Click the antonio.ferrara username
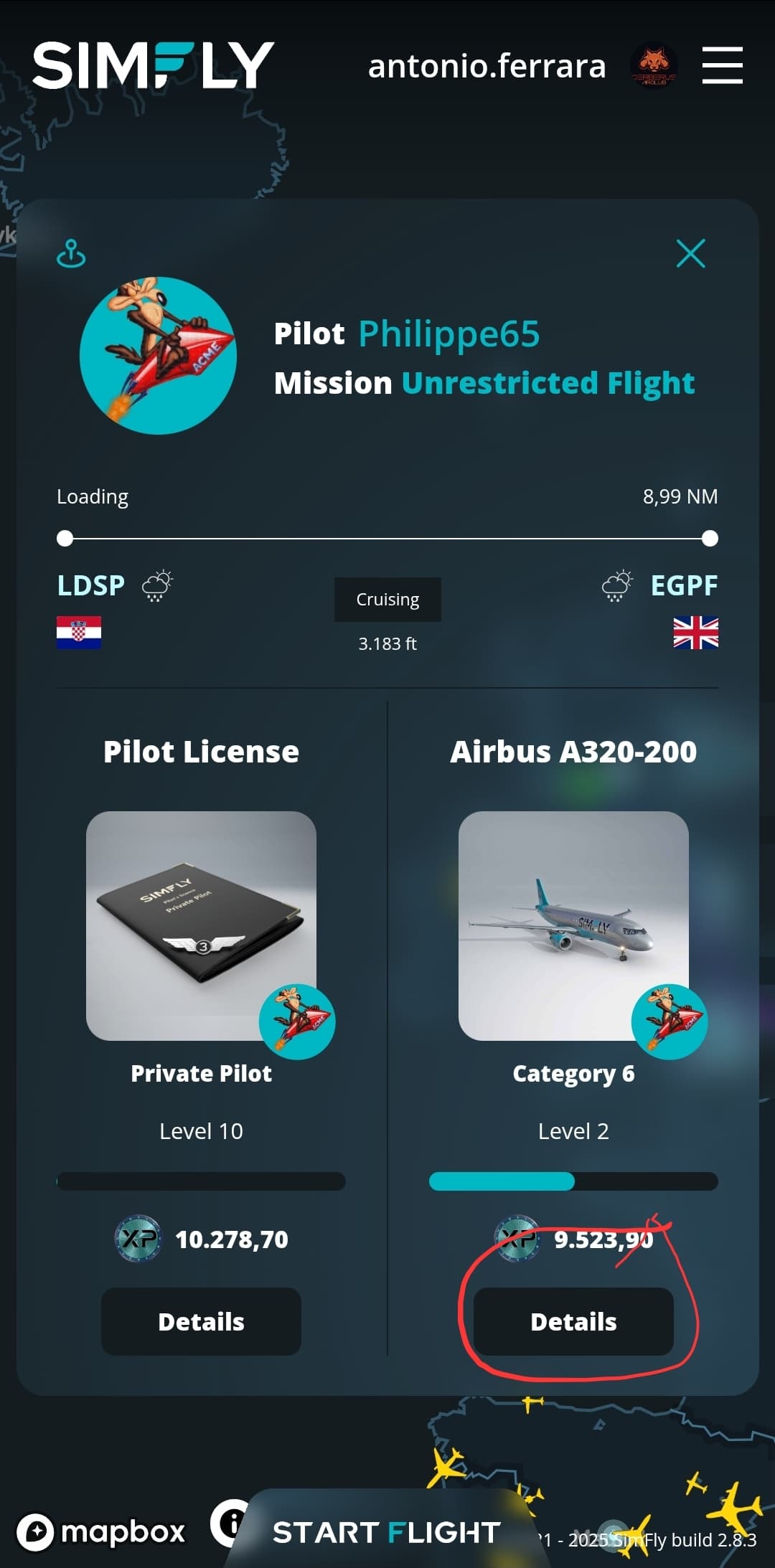 [487, 66]
